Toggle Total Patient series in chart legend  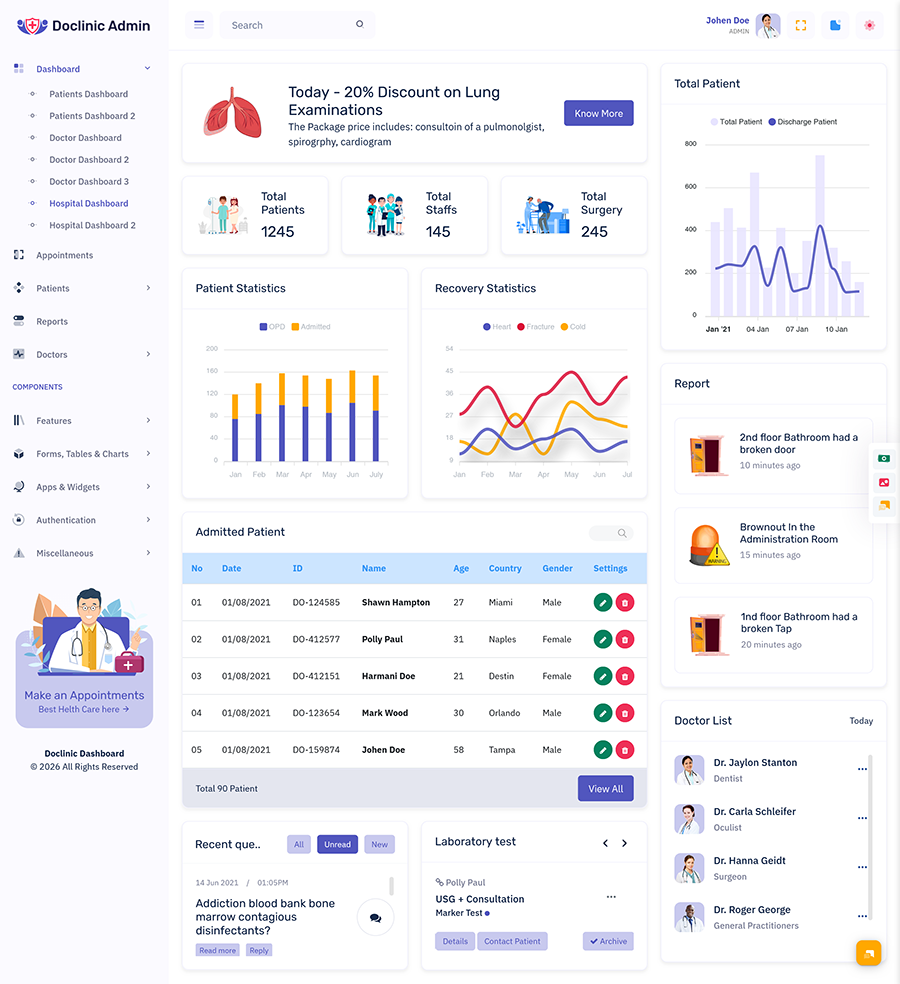[736, 122]
